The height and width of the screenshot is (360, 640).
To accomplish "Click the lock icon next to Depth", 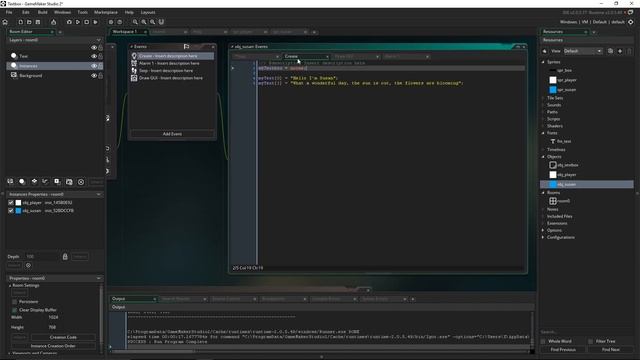I will coord(65,257).
